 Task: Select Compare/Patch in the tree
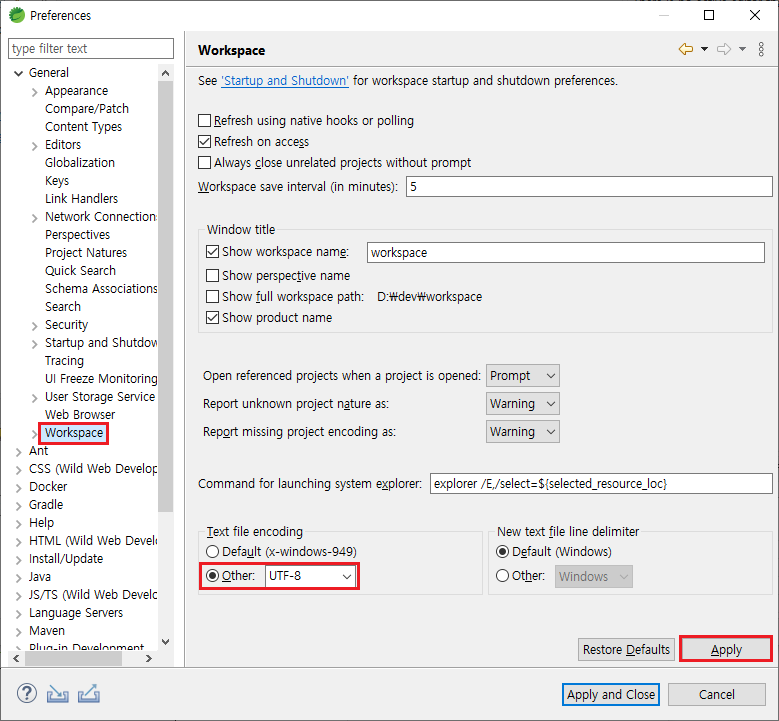tap(87, 108)
